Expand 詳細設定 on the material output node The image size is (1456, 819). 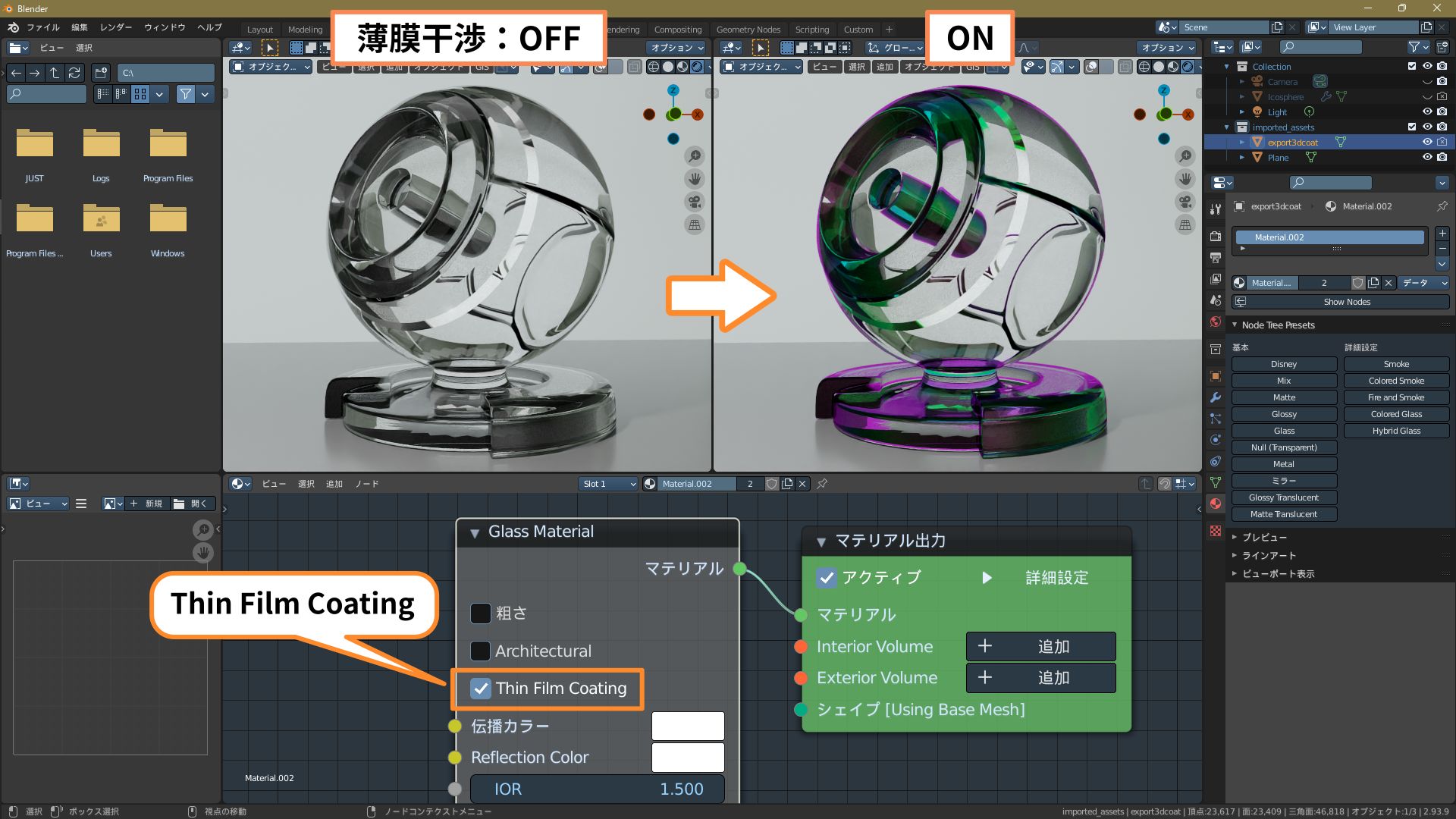point(987,578)
